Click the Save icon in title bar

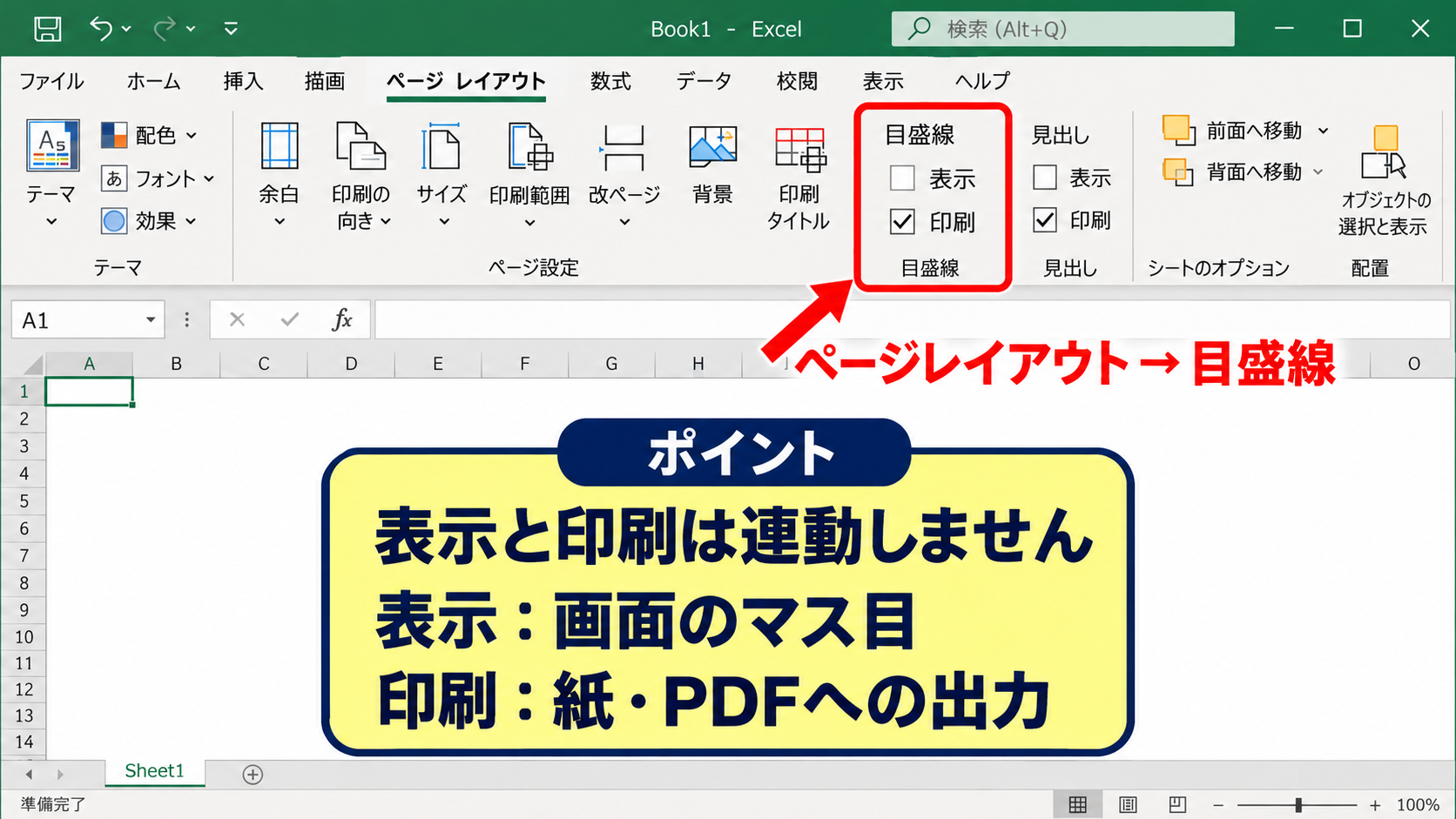click(x=47, y=29)
